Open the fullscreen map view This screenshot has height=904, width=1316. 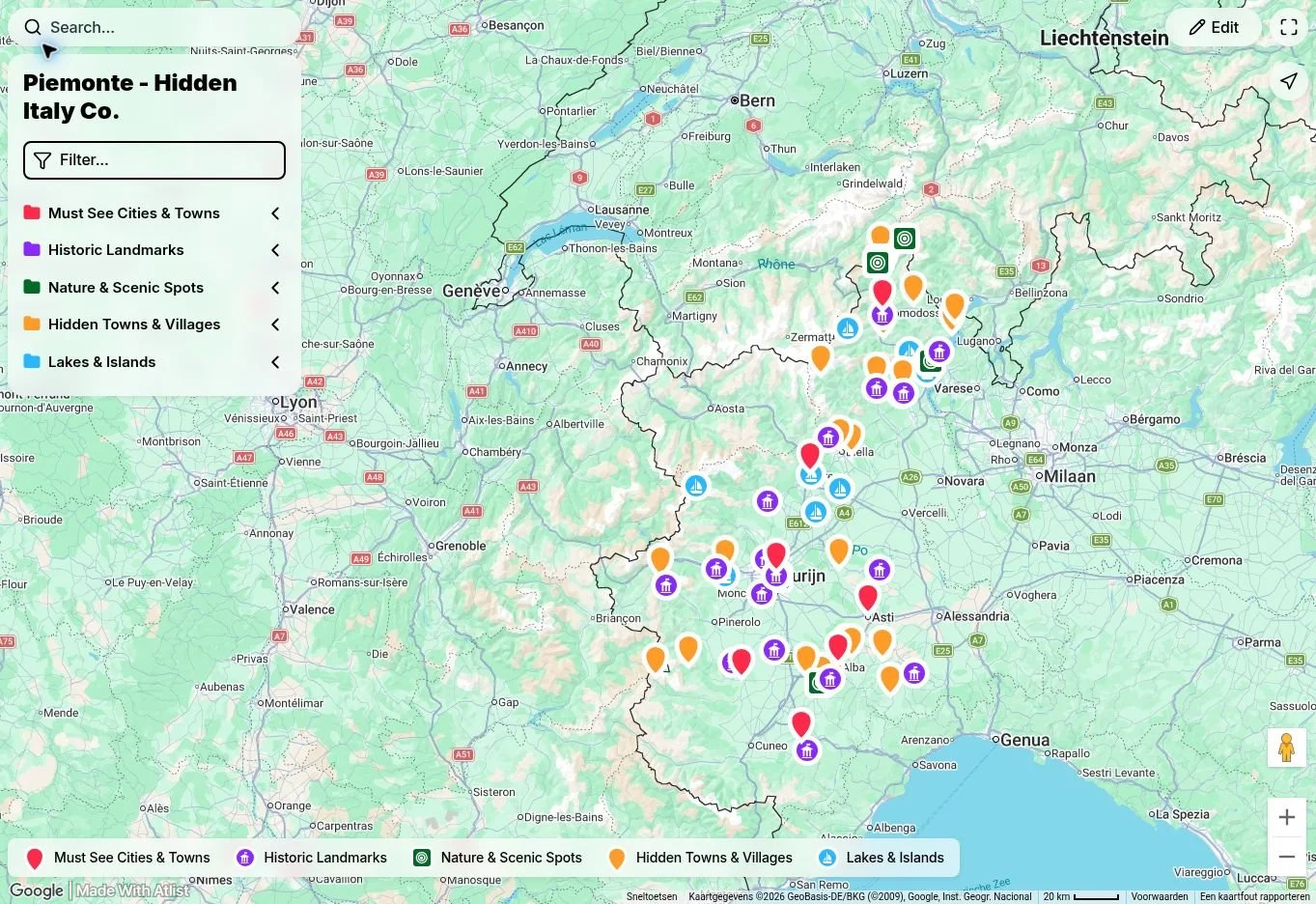click(1289, 27)
